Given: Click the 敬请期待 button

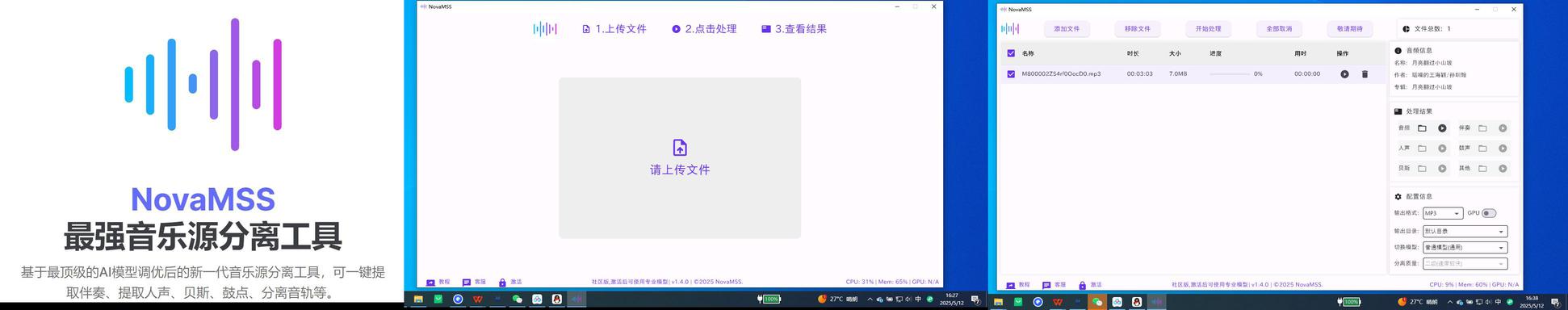Looking at the screenshot, I should pyautogui.click(x=1350, y=29).
